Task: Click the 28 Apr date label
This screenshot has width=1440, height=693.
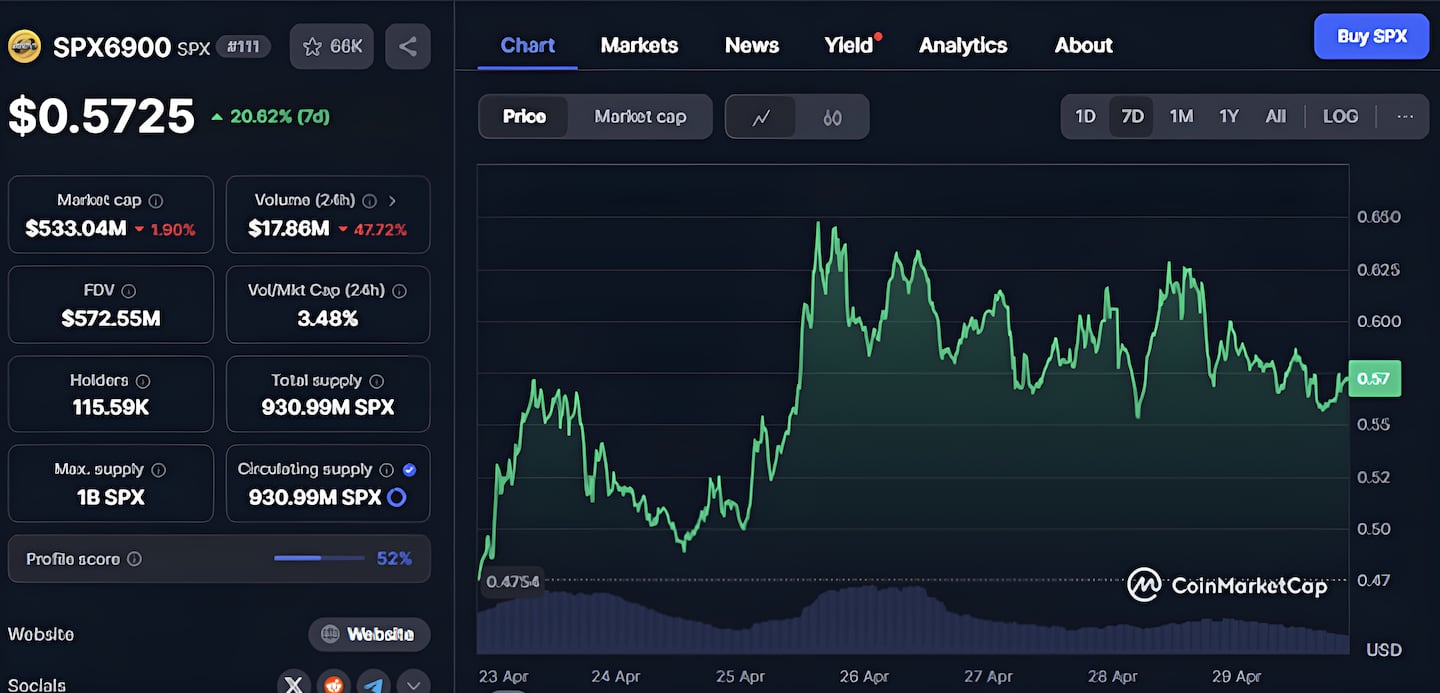Action: (x=1112, y=677)
